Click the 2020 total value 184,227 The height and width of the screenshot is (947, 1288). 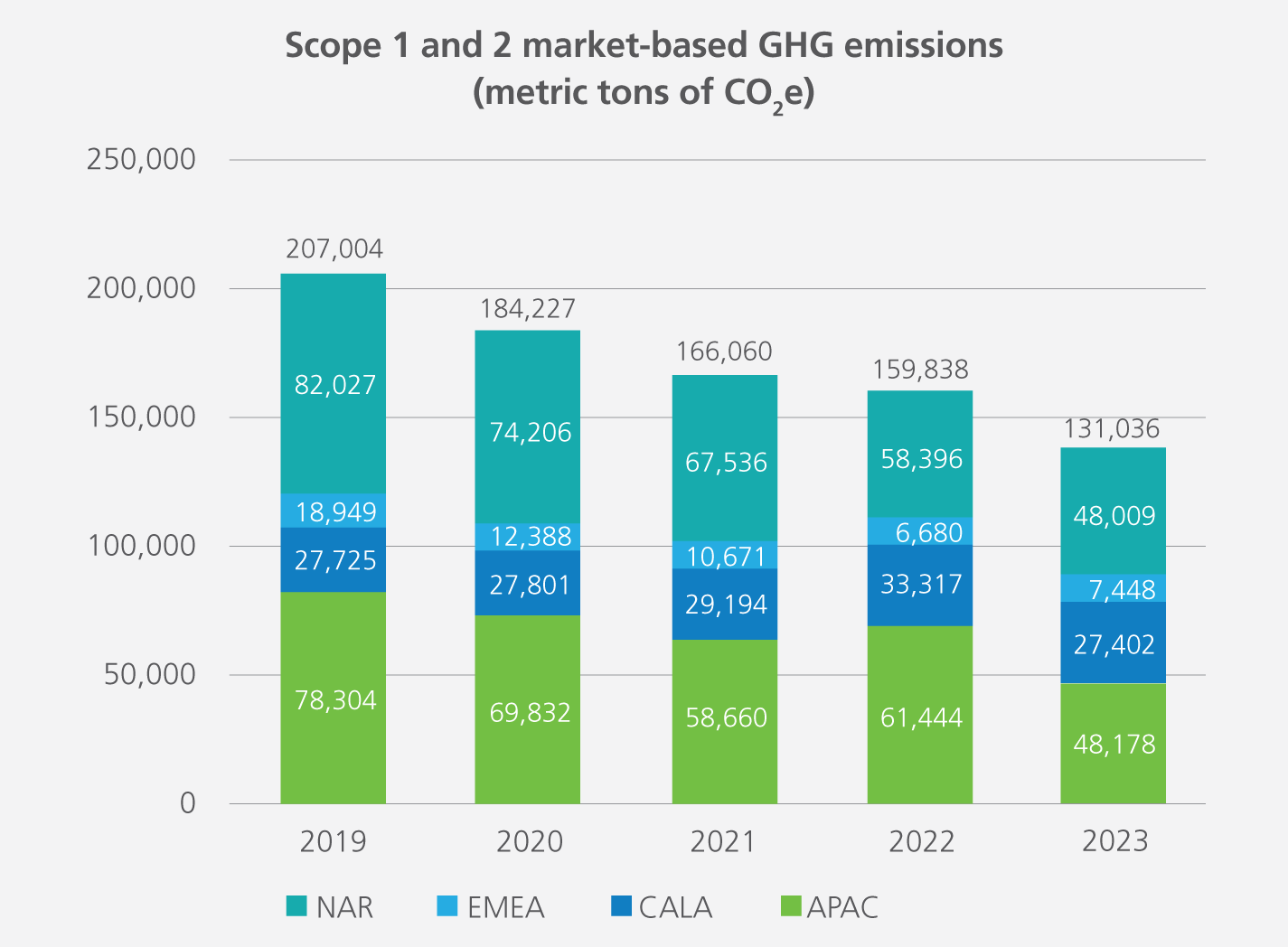point(528,309)
